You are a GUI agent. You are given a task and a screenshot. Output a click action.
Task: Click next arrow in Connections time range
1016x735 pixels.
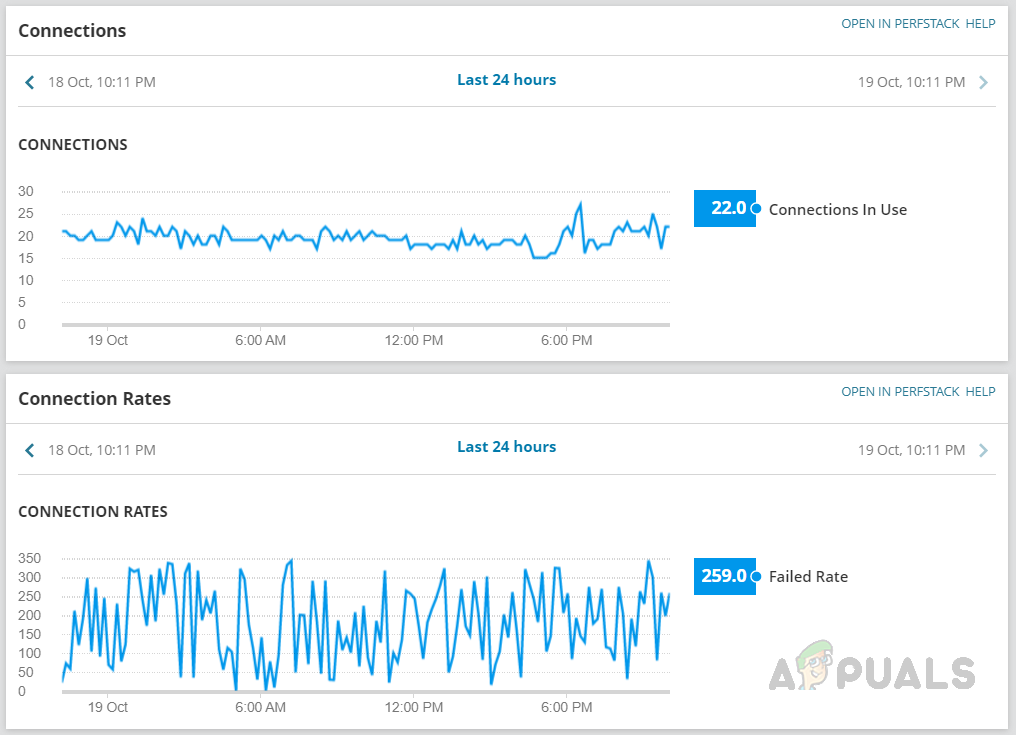click(x=983, y=82)
